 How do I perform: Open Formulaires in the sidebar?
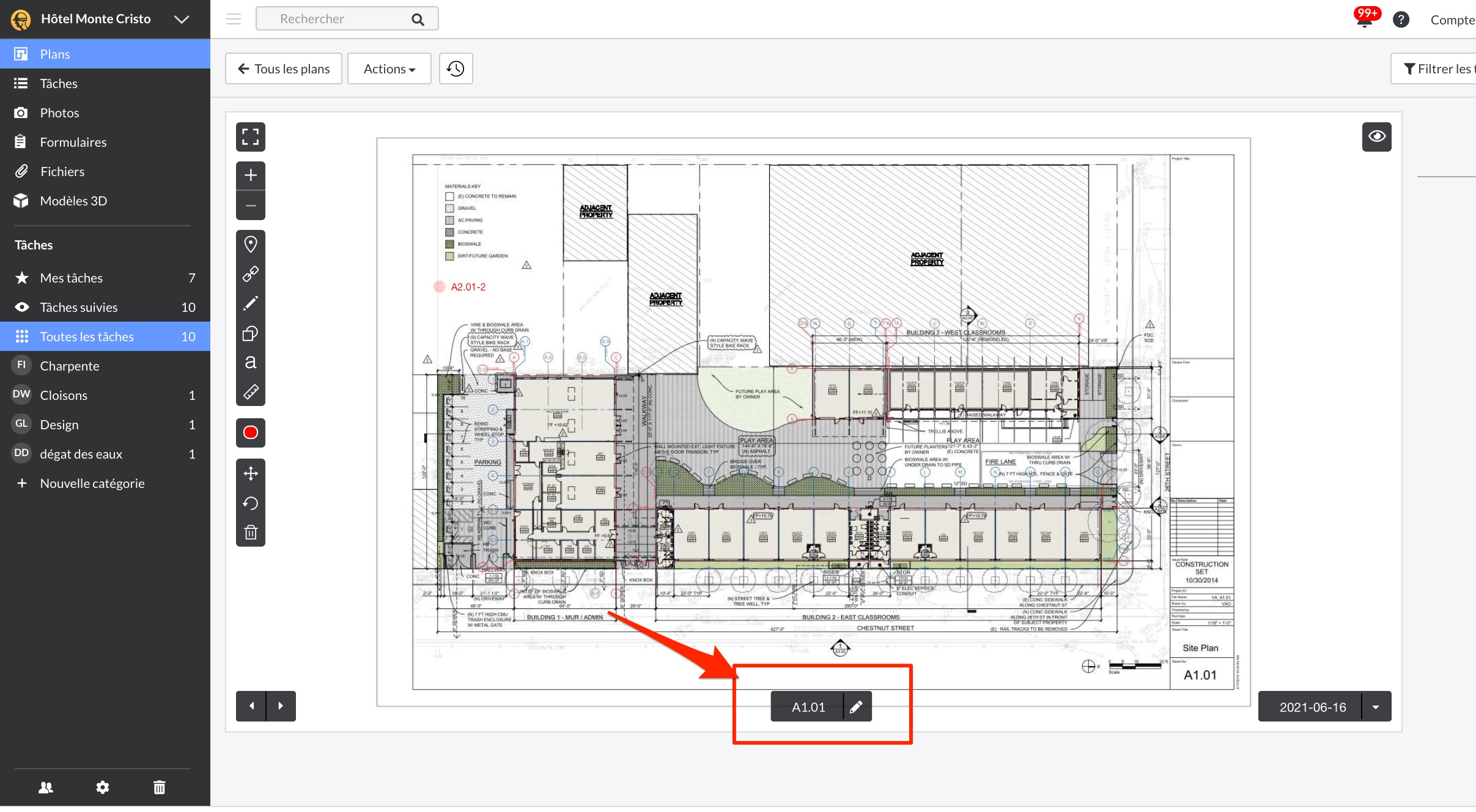(73, 142)
